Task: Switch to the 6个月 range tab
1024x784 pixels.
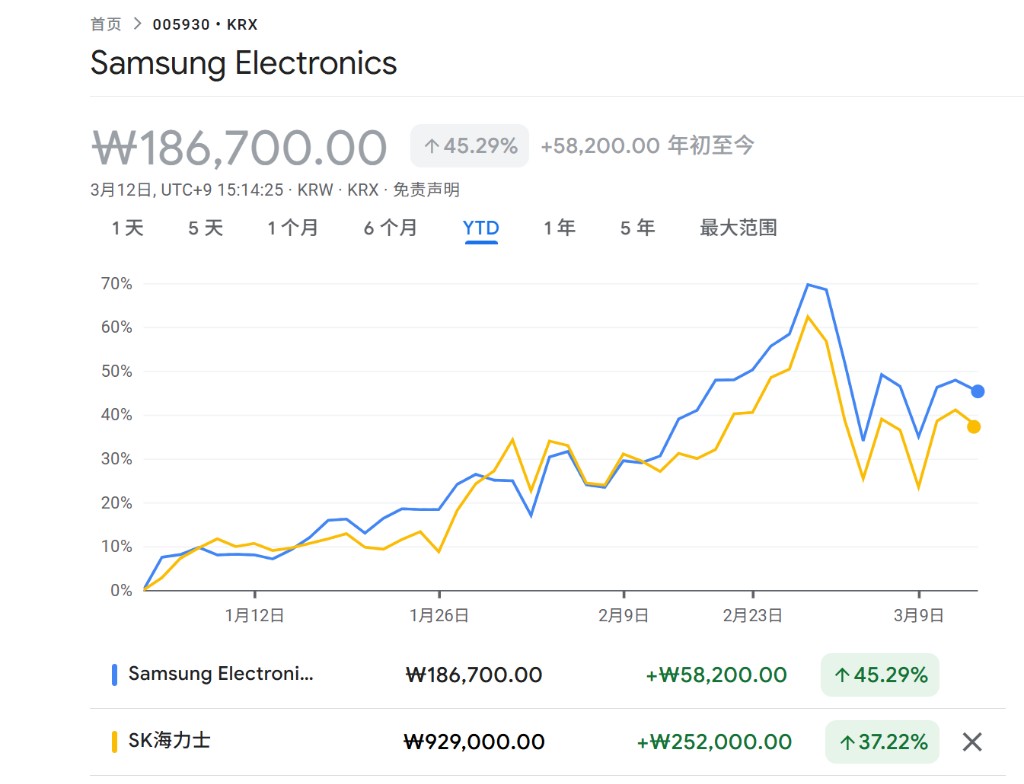Action: point(390,228)
